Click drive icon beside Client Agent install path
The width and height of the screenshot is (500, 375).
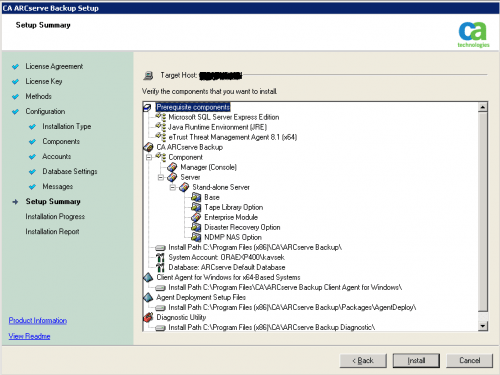pyautogui.click(x=161, y=288)
